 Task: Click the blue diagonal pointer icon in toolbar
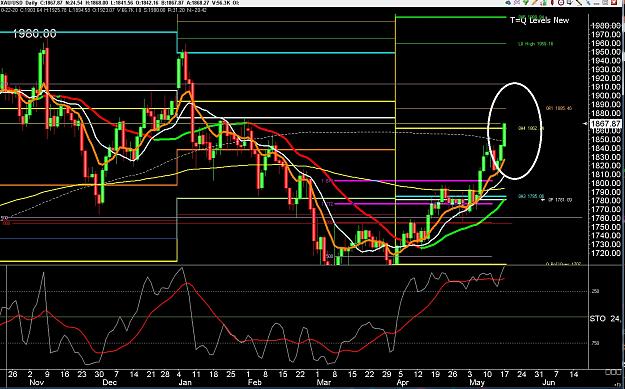point(588,3)
